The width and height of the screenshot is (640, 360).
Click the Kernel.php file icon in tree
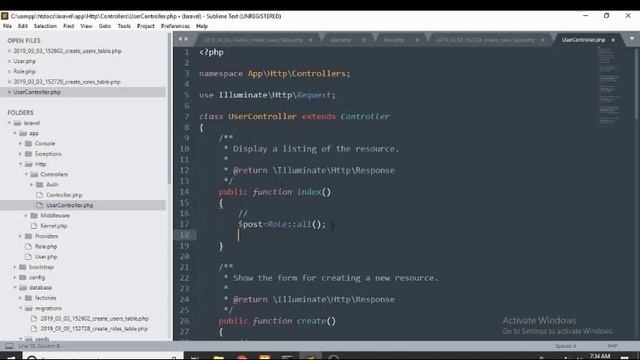click(34, 226)
